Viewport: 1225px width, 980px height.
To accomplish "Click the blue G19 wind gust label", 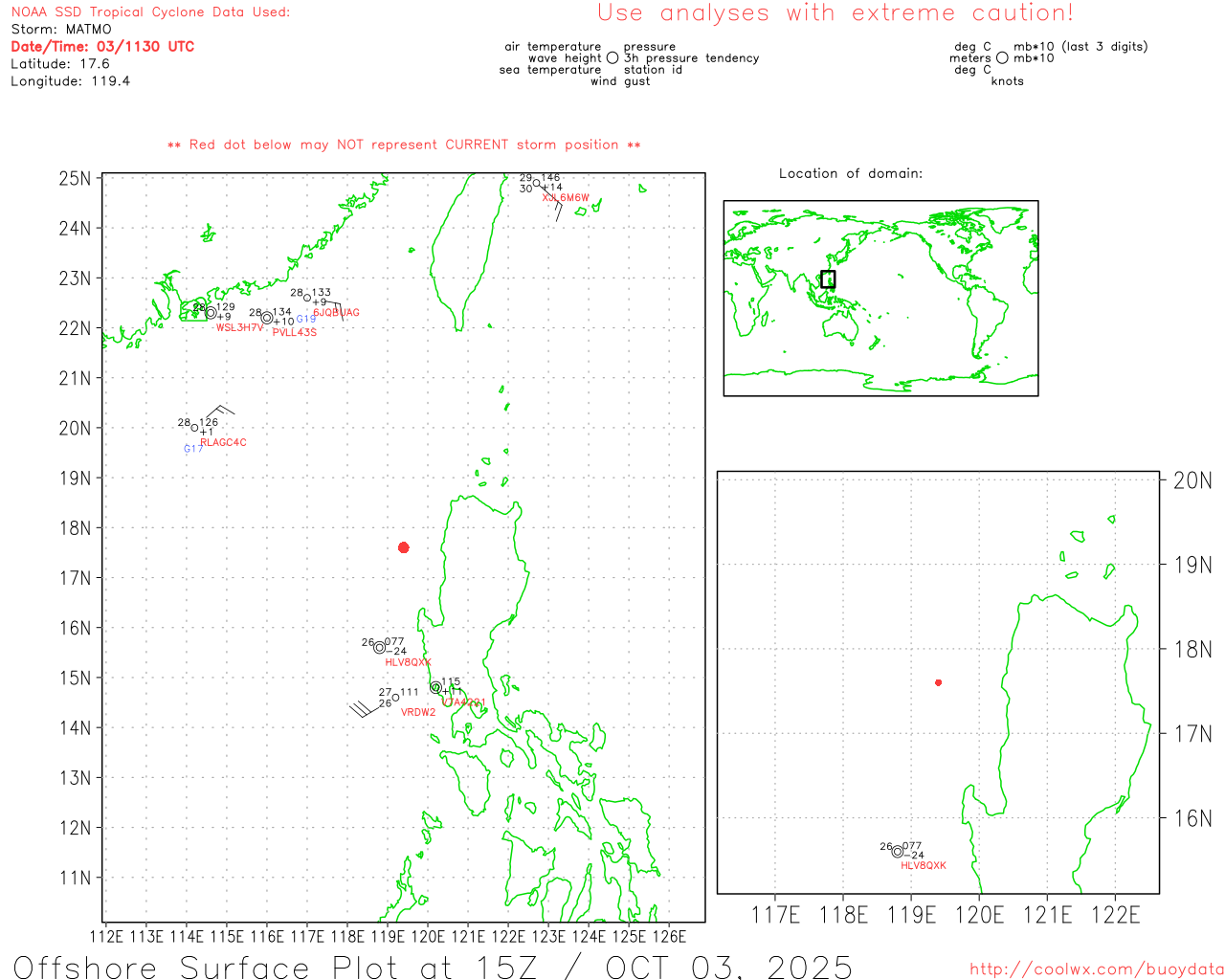I will 305,319.
